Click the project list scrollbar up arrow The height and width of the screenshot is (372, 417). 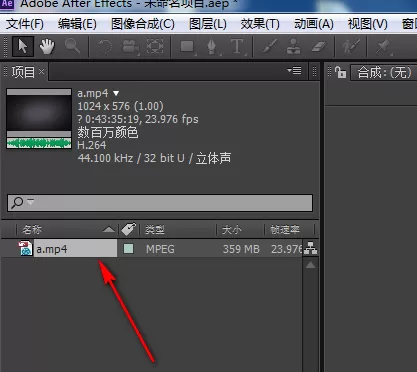click(x=310, y=265)
